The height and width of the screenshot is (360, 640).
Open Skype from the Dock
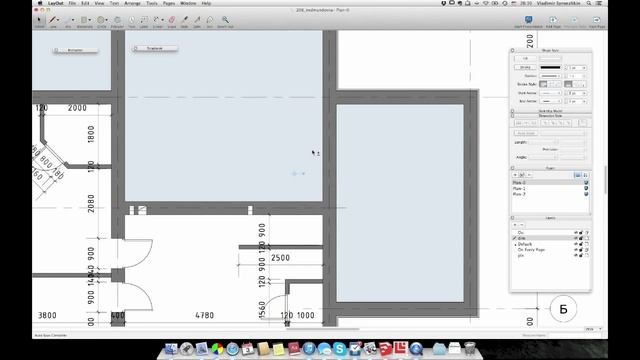(x=340, y=349)
